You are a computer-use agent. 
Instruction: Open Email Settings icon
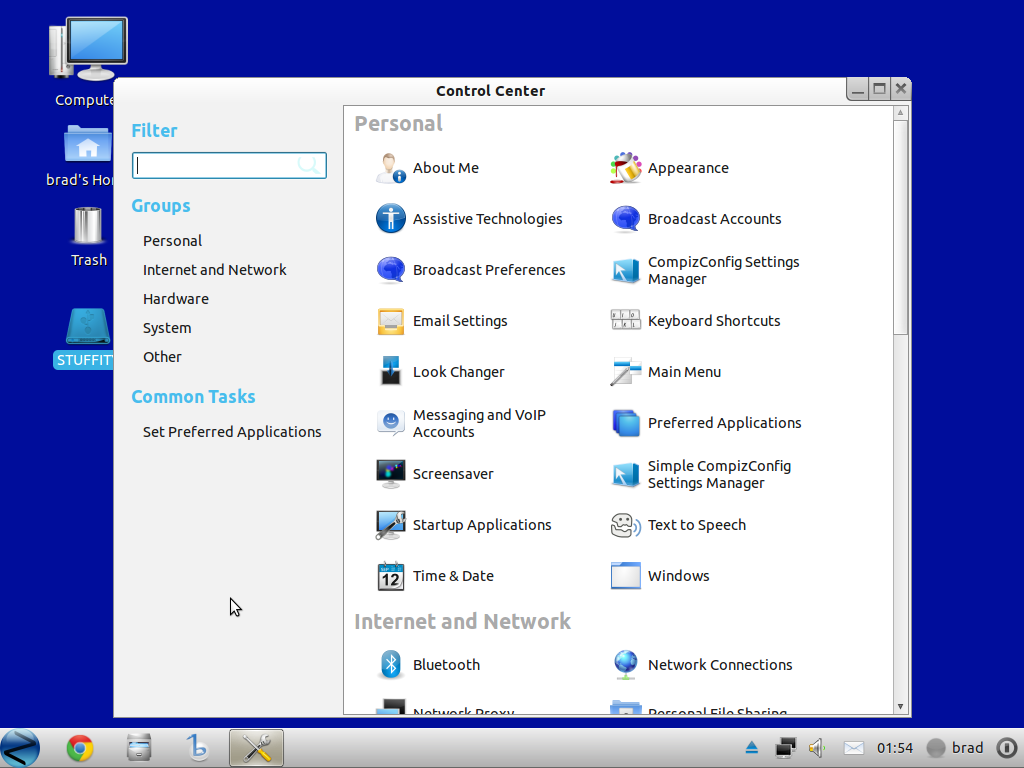(391, 321)
